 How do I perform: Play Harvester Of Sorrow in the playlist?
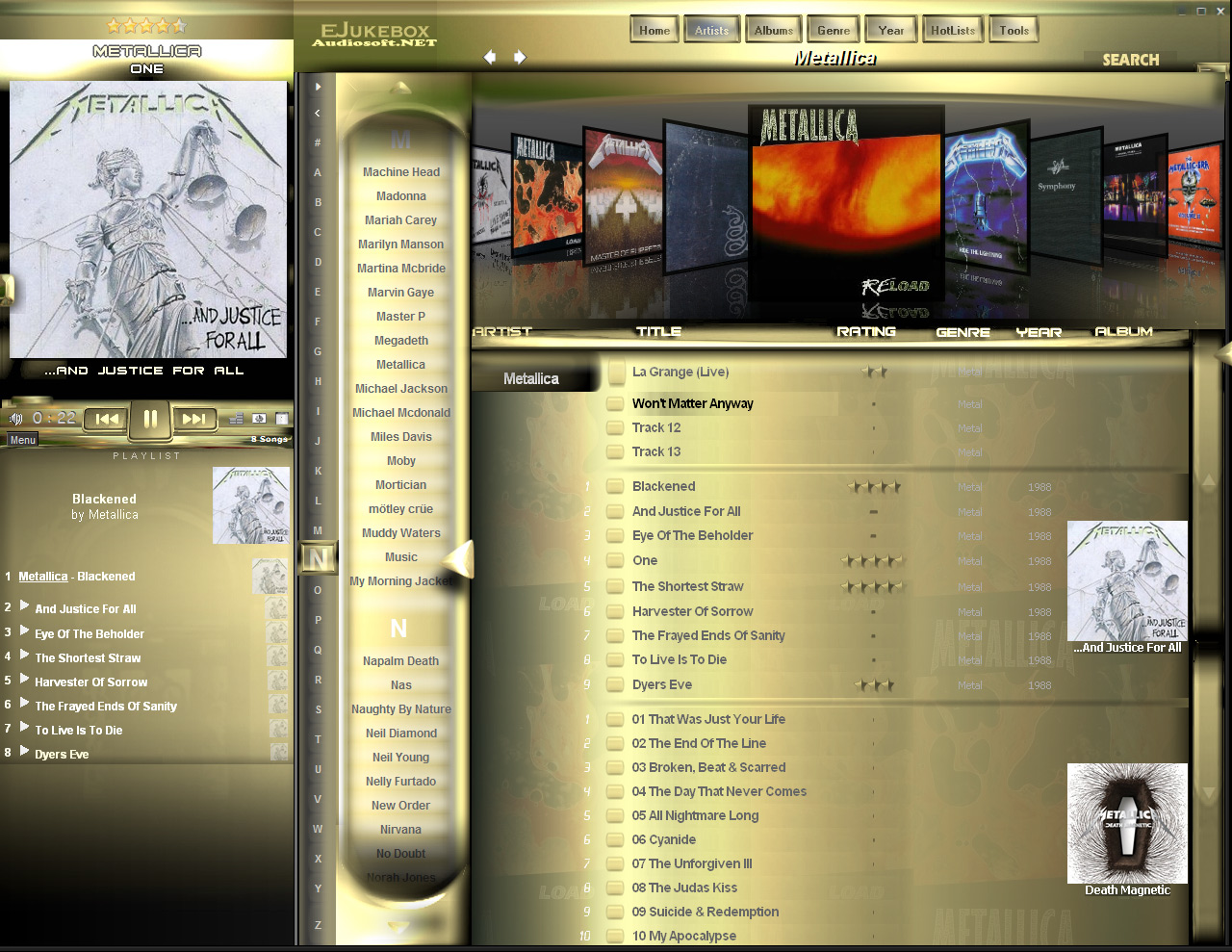click(25, 680)
